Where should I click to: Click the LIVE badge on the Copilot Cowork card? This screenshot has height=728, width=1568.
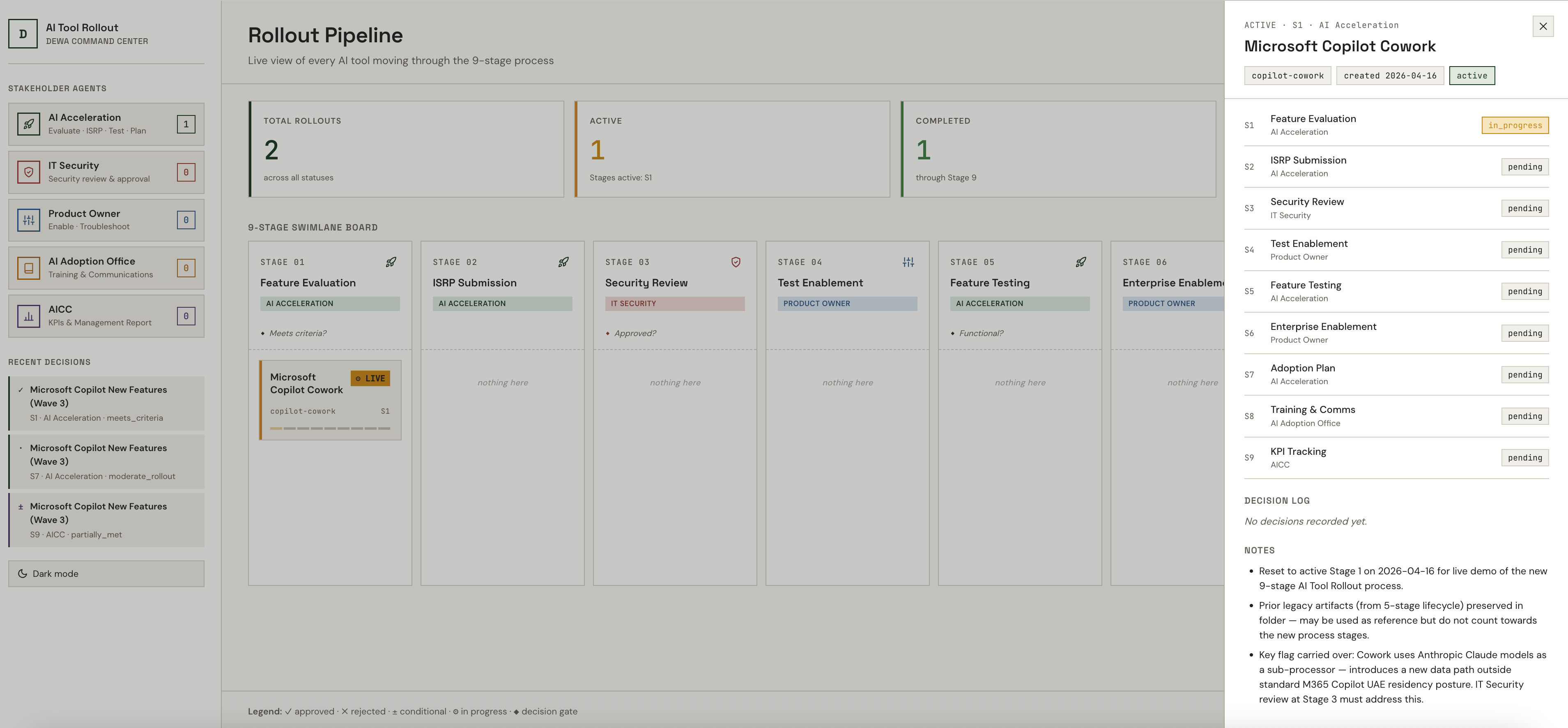pos(370,379)
